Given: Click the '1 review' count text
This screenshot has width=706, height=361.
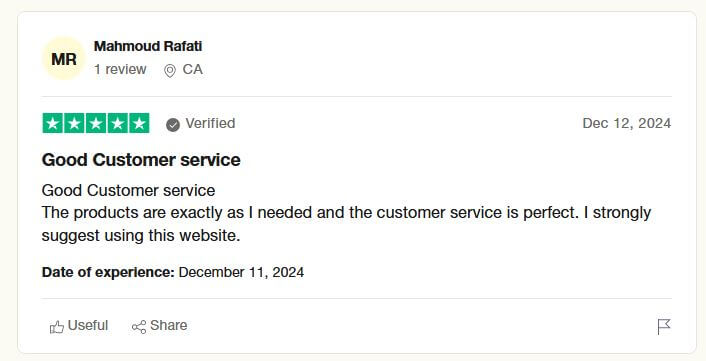Looking at the screenshot, I should coord(120,69).
